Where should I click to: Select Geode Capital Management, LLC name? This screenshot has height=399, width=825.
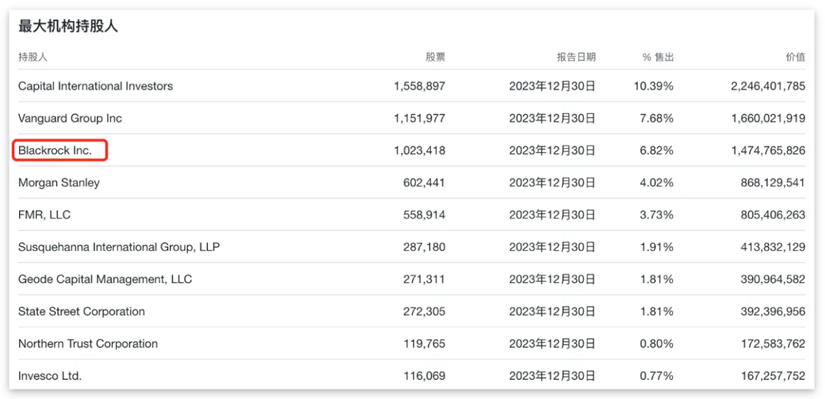pos(105,279)
